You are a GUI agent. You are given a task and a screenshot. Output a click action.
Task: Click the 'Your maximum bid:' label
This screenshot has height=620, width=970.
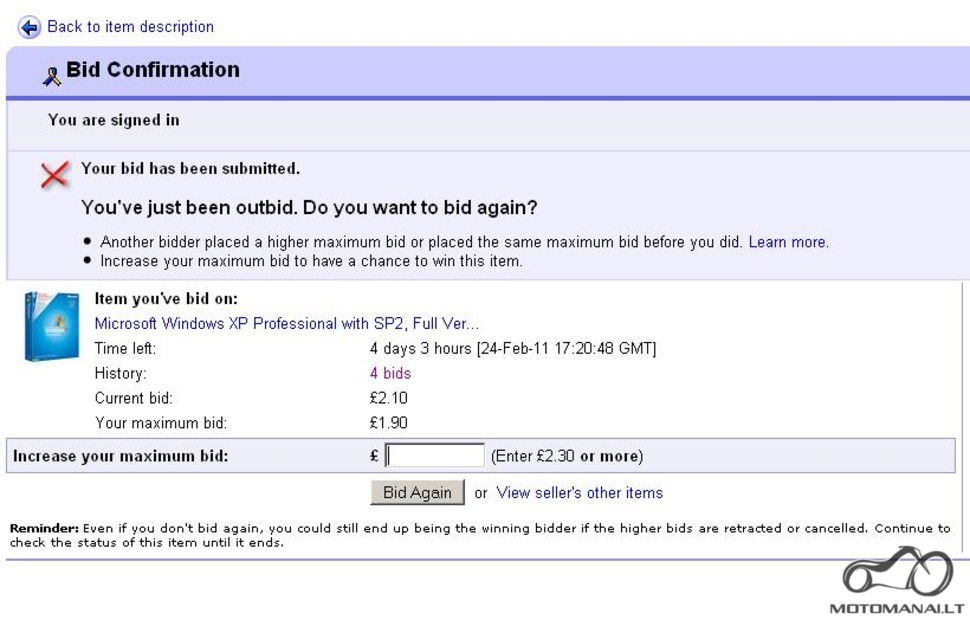point(161,423)
